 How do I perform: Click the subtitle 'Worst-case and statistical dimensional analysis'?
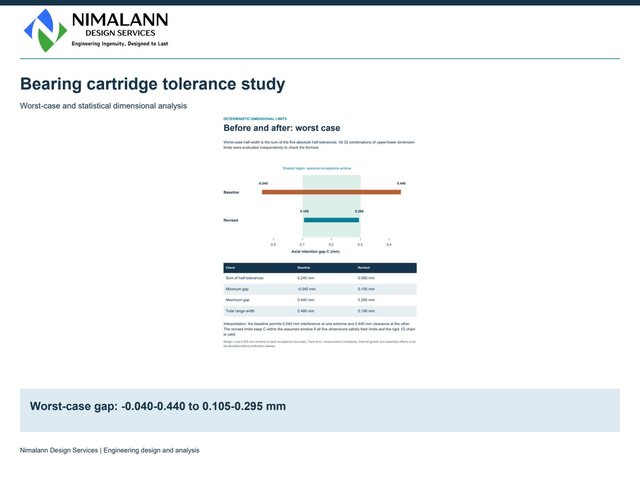point(103,106)
